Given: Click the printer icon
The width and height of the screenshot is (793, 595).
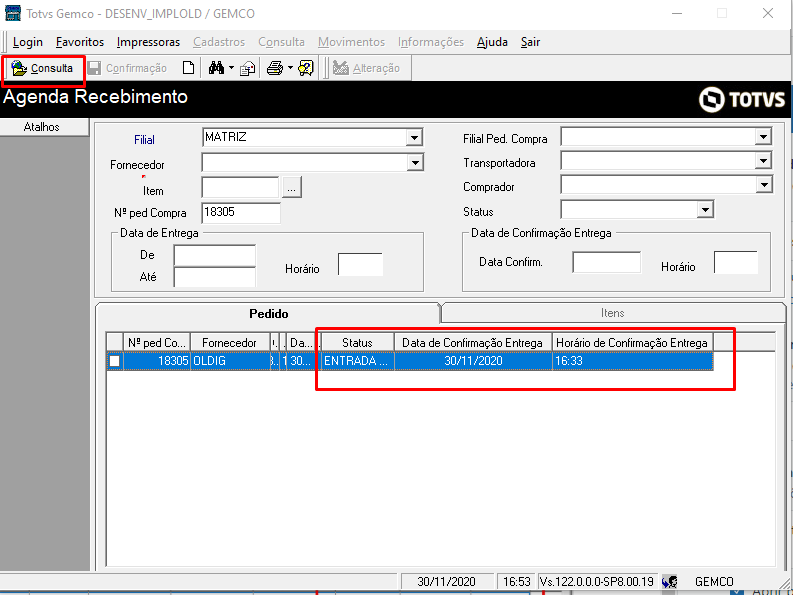Looking at the screenshot, I should [275, 68].
